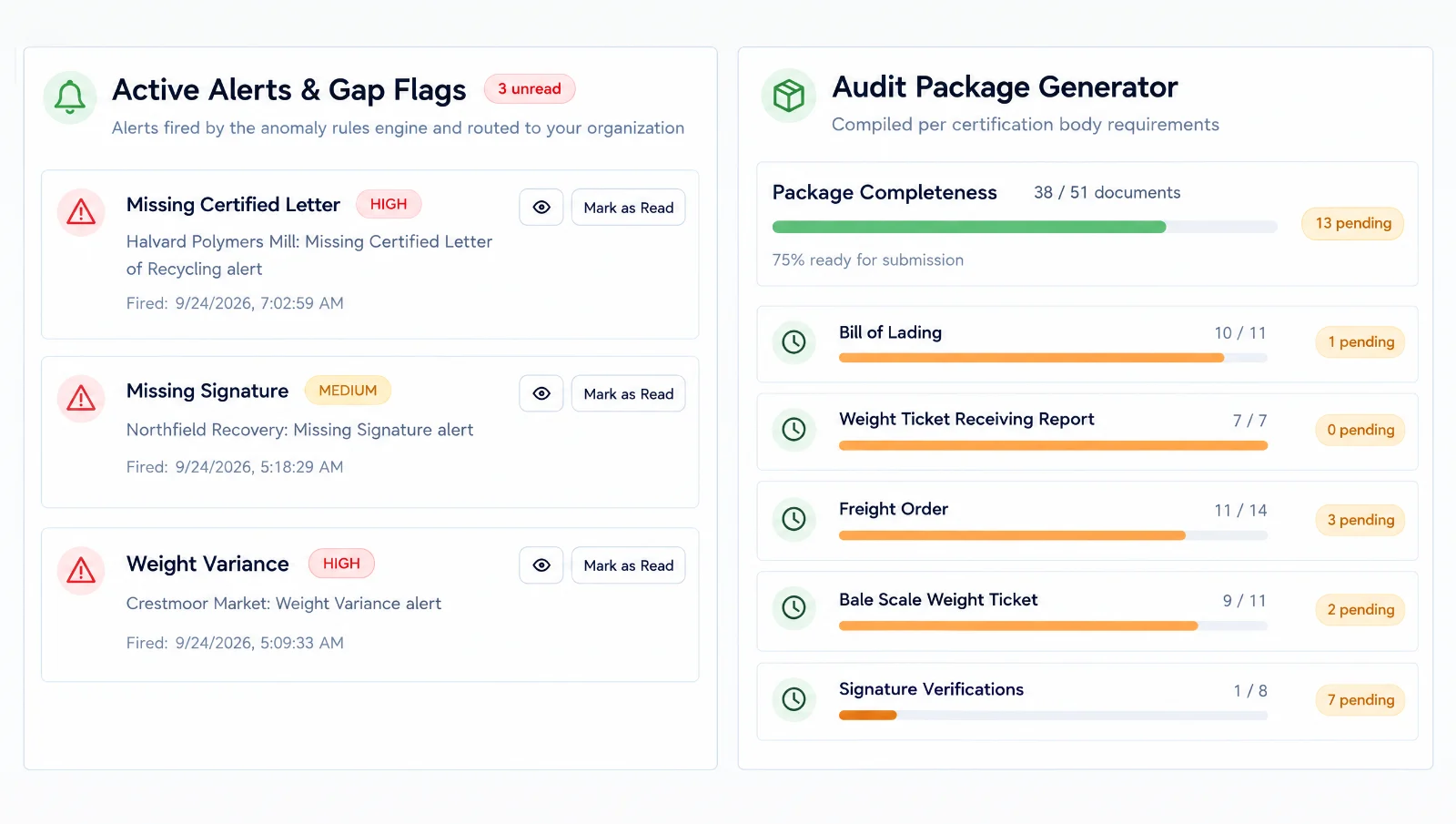
Task: Click the Weight Ticket Receiving Report label
Action: pos(966,419)
